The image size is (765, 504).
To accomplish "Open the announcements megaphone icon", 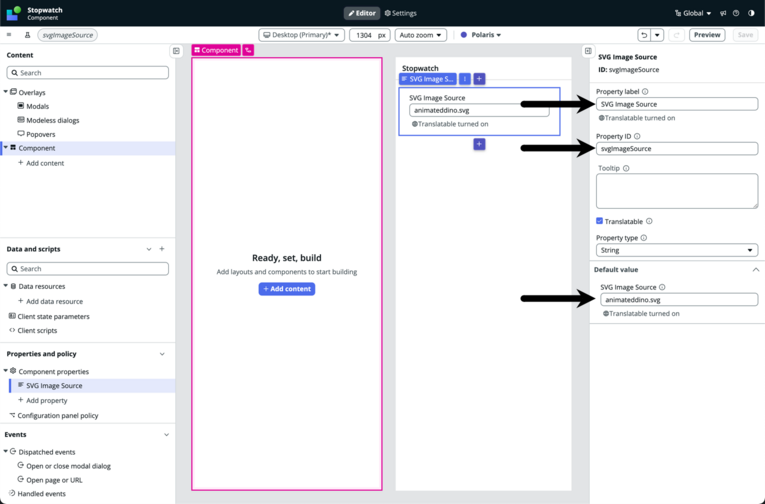I will (723, 13).
